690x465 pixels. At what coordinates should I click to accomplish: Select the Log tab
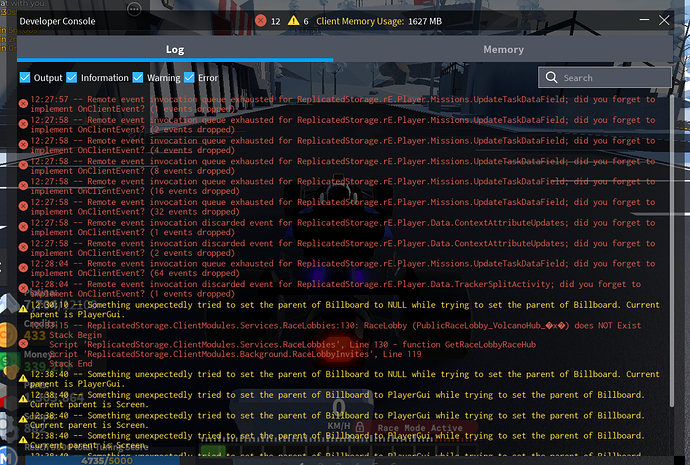pyautogui.click(x=175, y=49)
